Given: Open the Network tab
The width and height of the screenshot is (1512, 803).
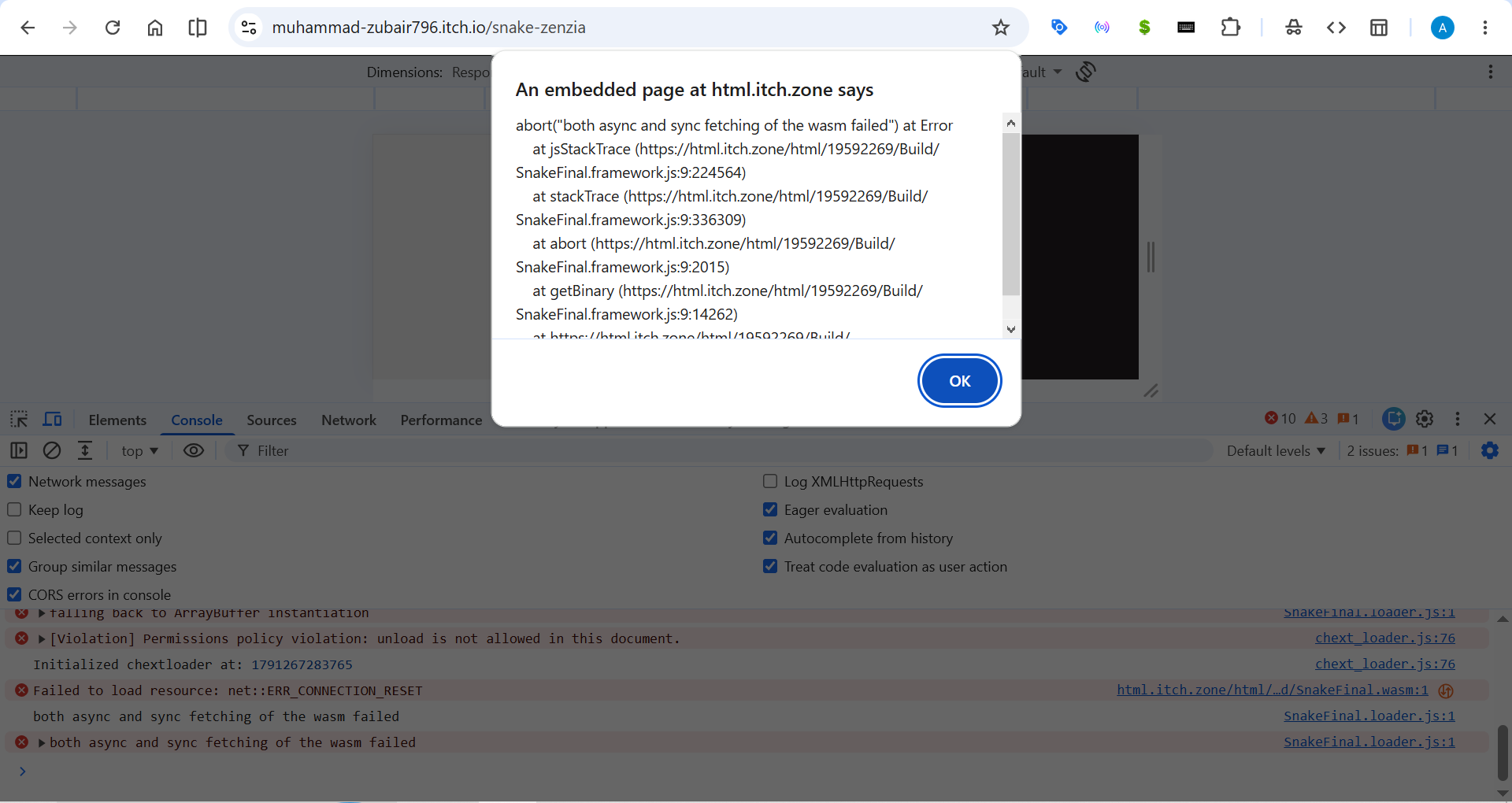Looking at the screenshot, I should pos(349,420).
